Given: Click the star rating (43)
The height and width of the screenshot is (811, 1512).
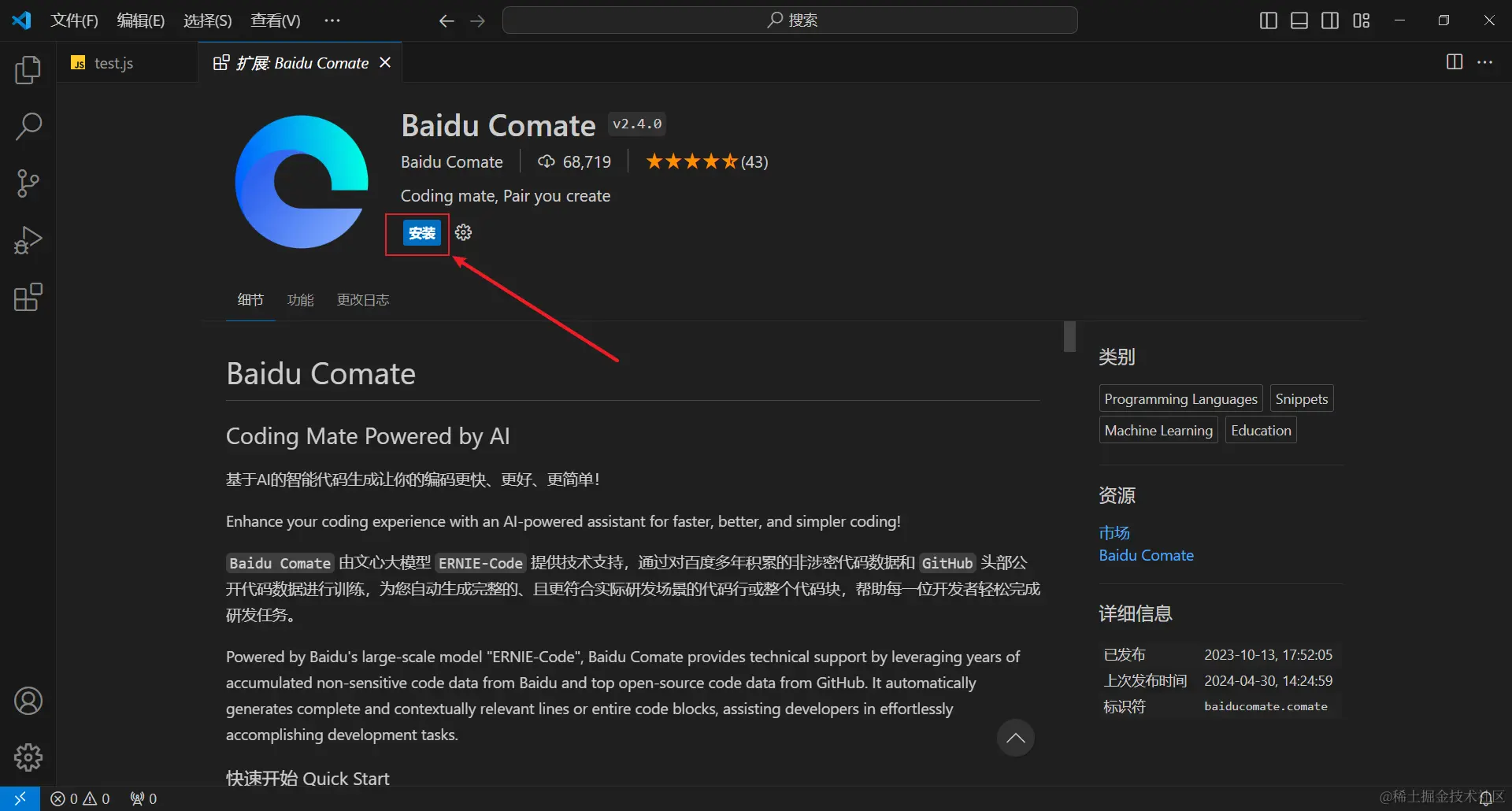Looking at the screenshot, I should click(706, 162).
